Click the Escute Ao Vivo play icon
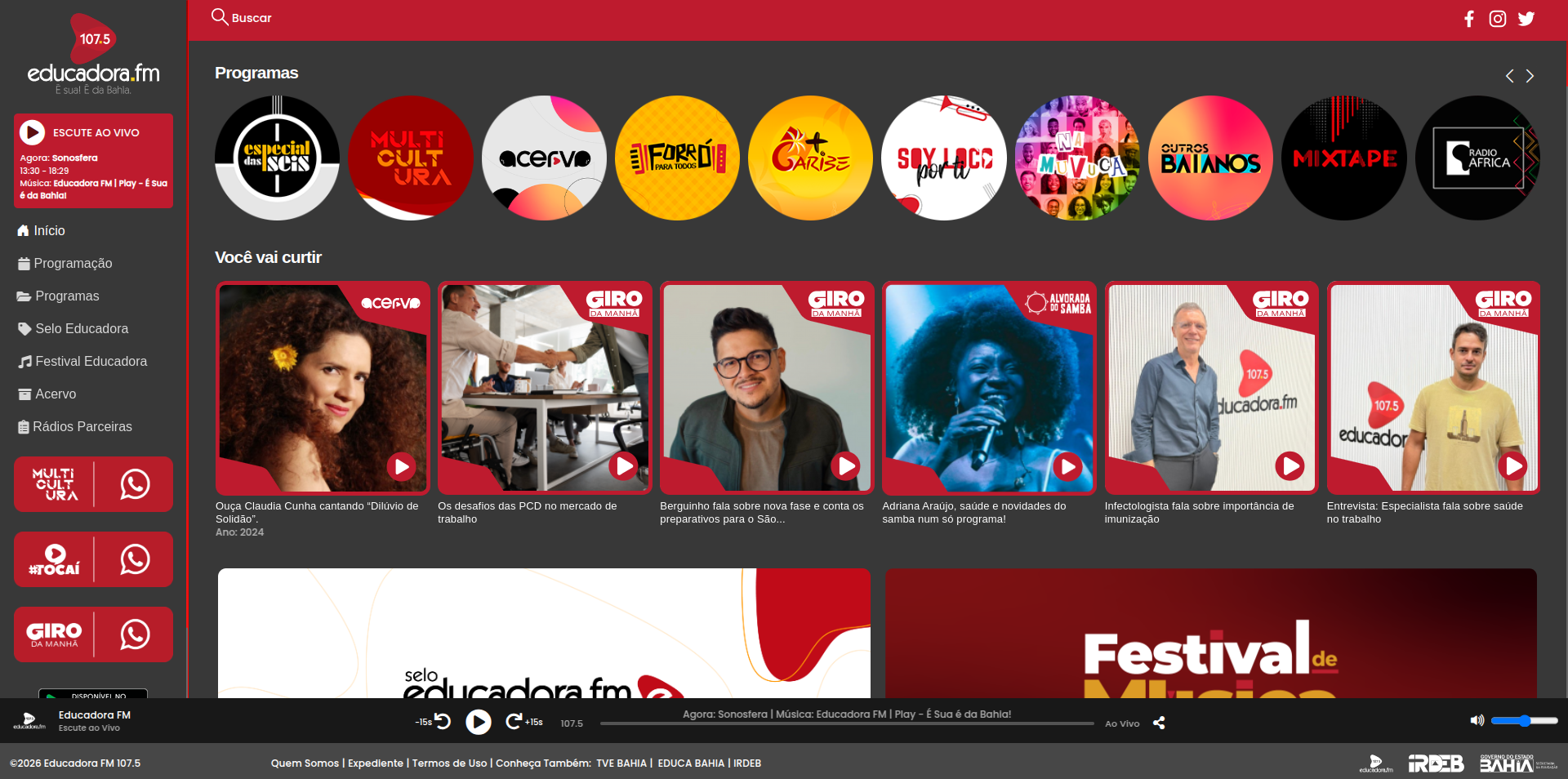 click(x=32, y=132)
